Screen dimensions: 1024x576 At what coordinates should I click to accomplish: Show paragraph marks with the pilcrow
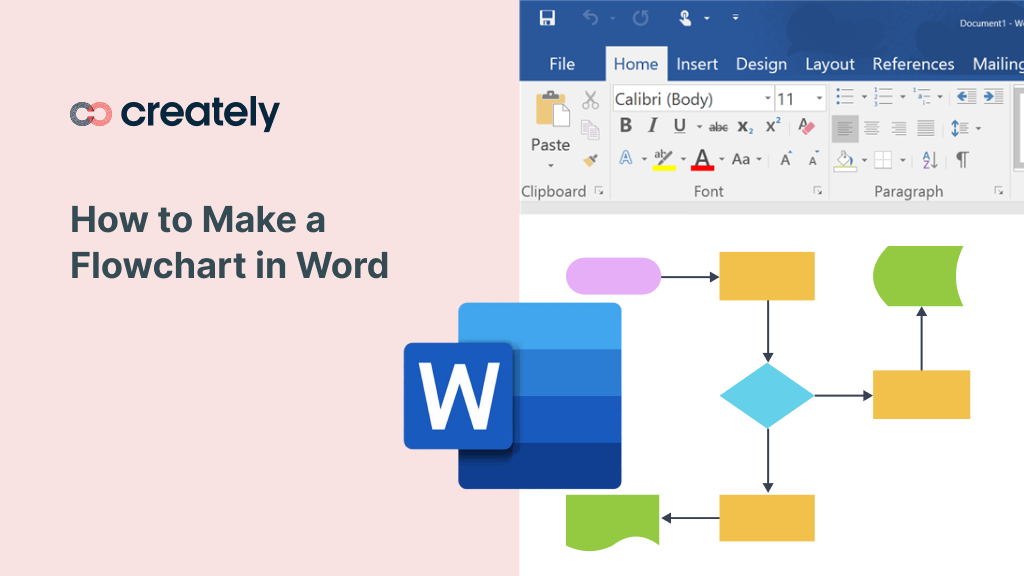pos(963,159)
